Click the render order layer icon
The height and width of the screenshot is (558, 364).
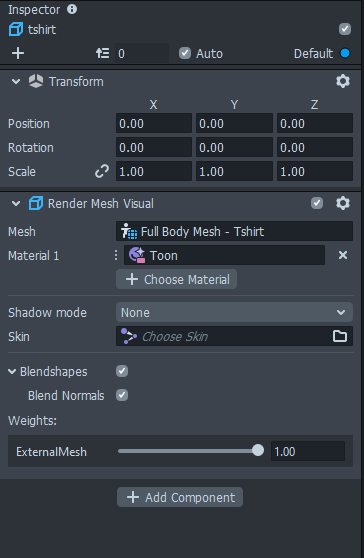tap(102, 53)
